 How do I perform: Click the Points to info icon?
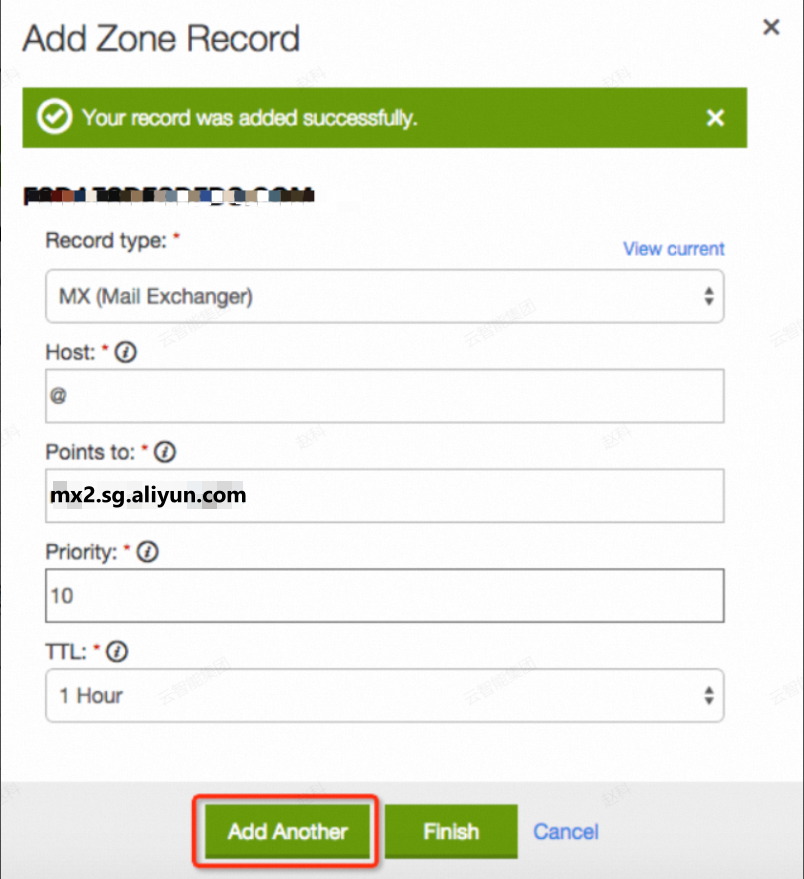coord(165,452)
